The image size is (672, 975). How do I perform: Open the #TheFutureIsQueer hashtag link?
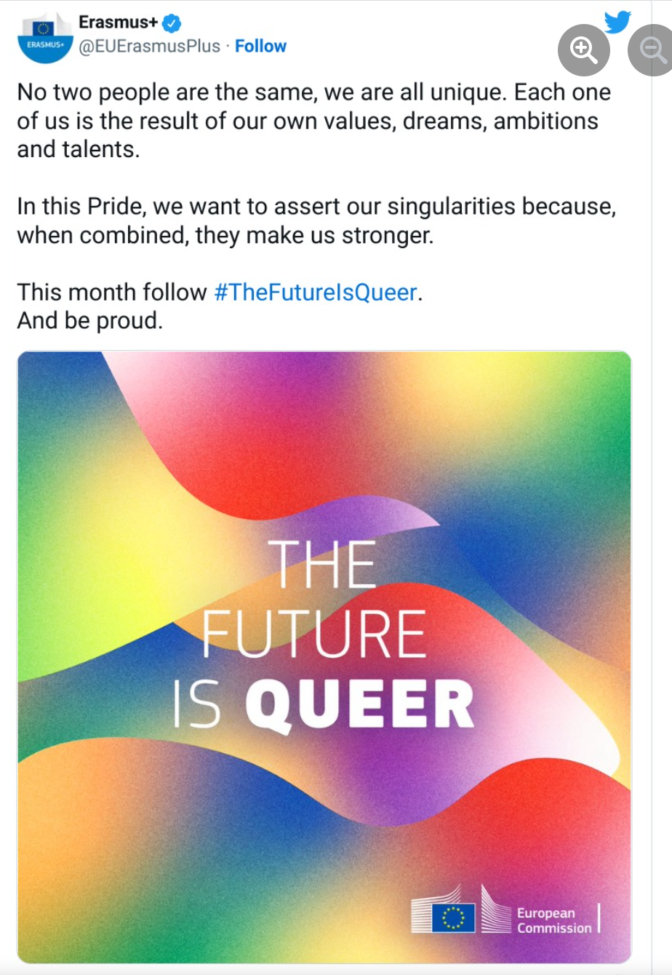(315, 293)
